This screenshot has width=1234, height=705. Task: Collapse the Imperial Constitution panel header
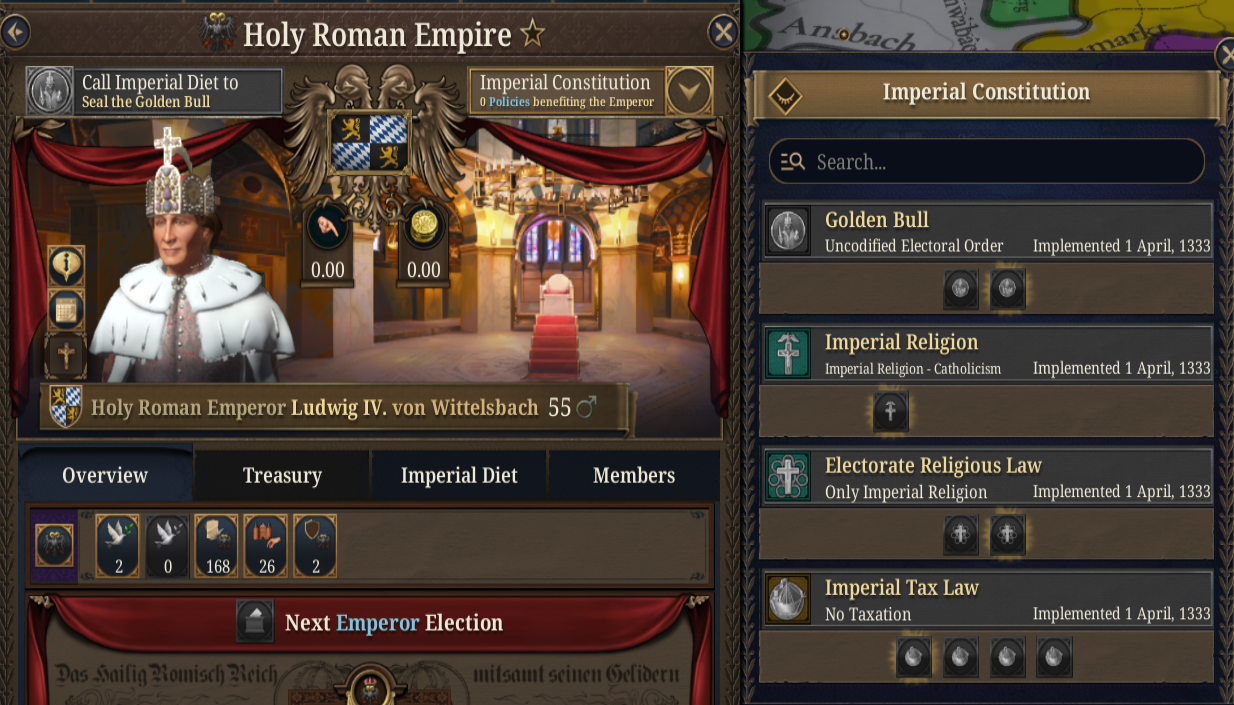coord(785,93)
